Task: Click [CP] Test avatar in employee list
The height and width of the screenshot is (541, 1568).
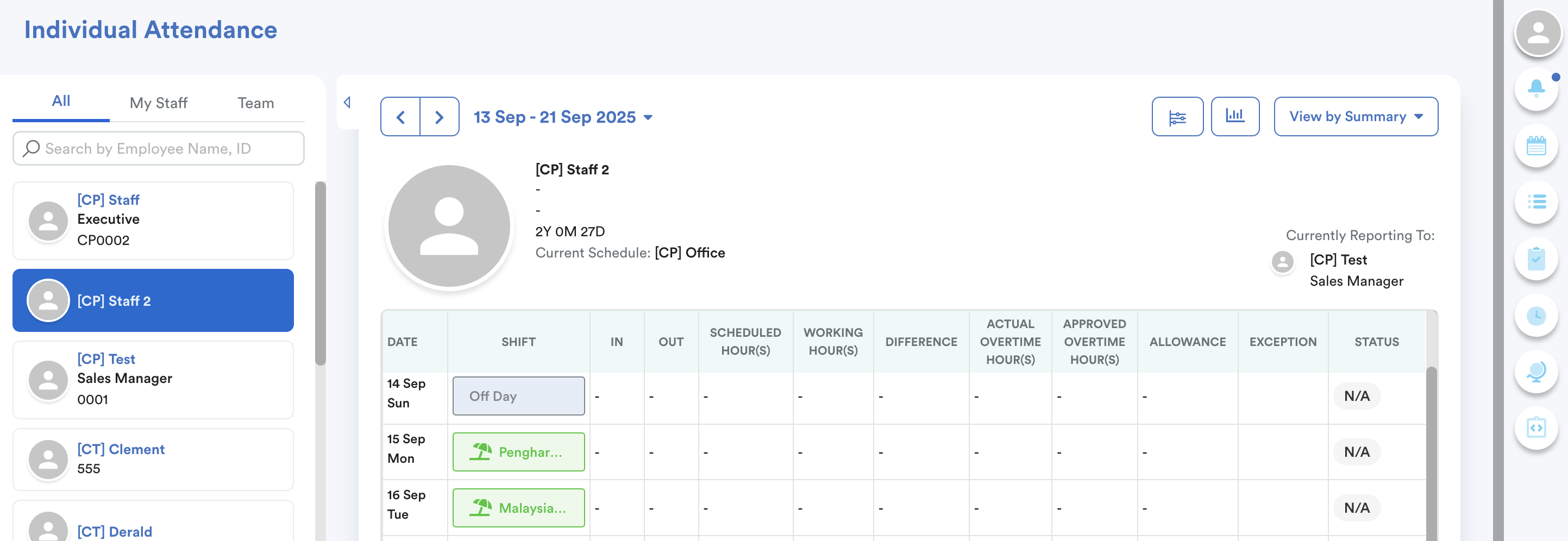Action: click(48, 380)
